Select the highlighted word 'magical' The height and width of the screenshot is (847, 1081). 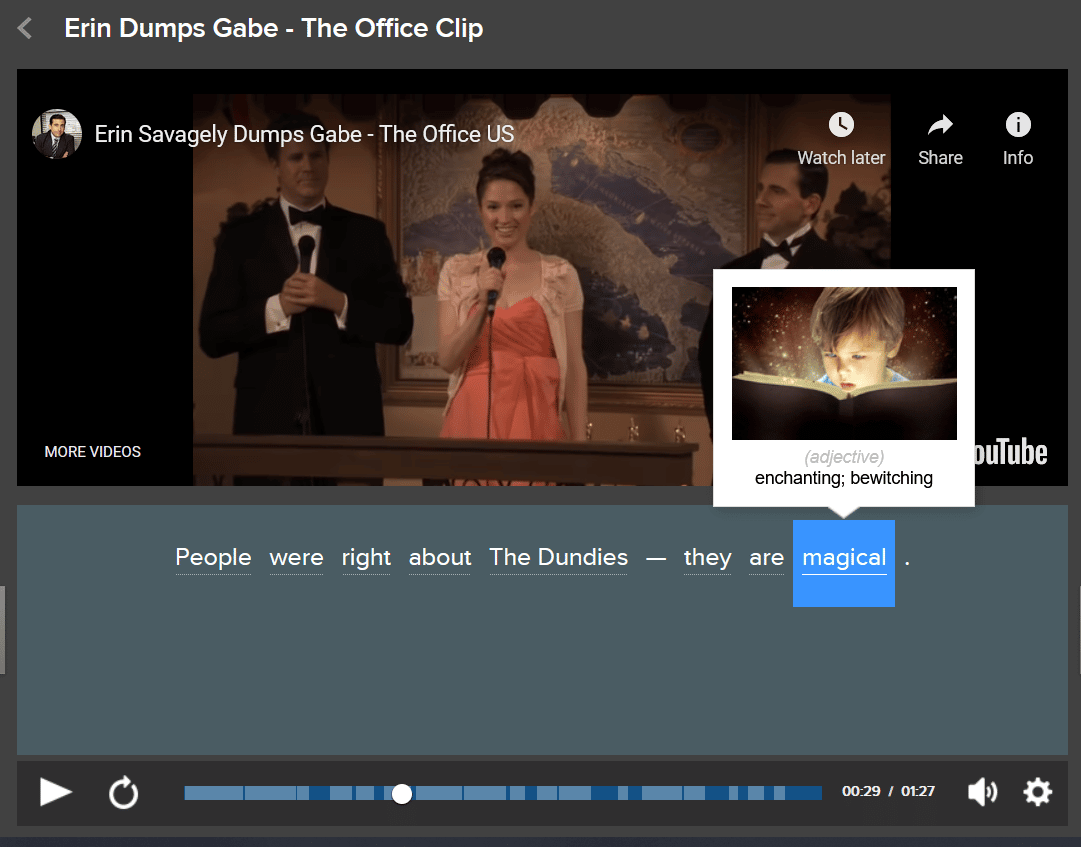tap(844, 558)
